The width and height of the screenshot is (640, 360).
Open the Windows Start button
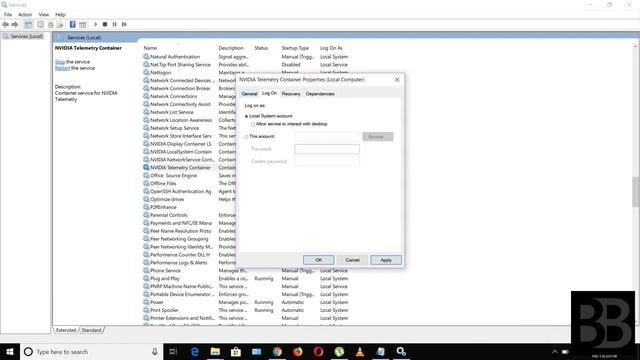(x=10, y=351)
